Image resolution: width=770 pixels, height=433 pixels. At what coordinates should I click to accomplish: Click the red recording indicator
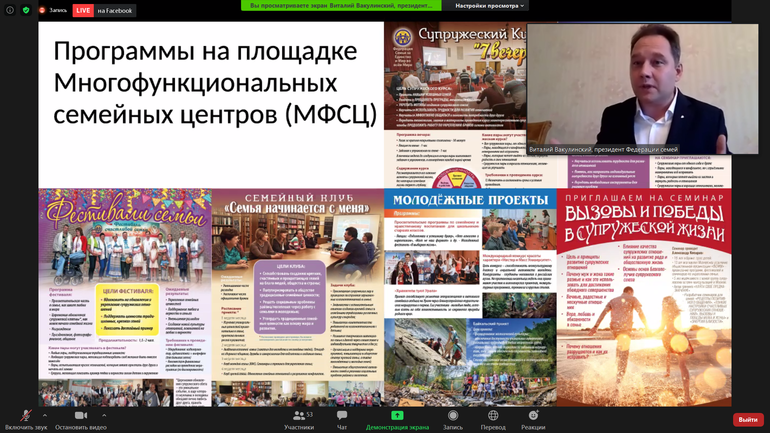tap(42, 10)
